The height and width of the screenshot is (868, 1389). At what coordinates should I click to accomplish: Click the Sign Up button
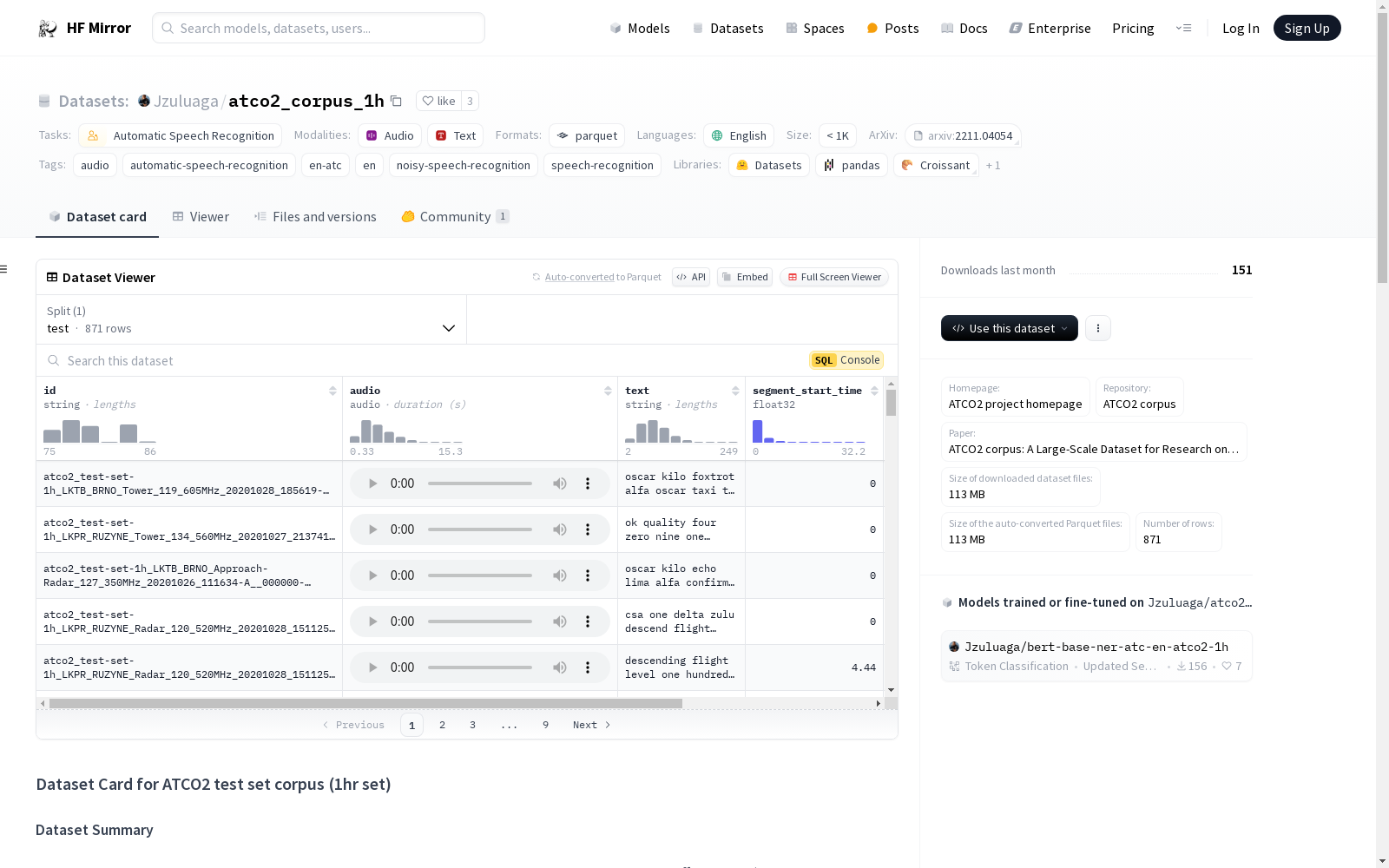coord(1307,28)
